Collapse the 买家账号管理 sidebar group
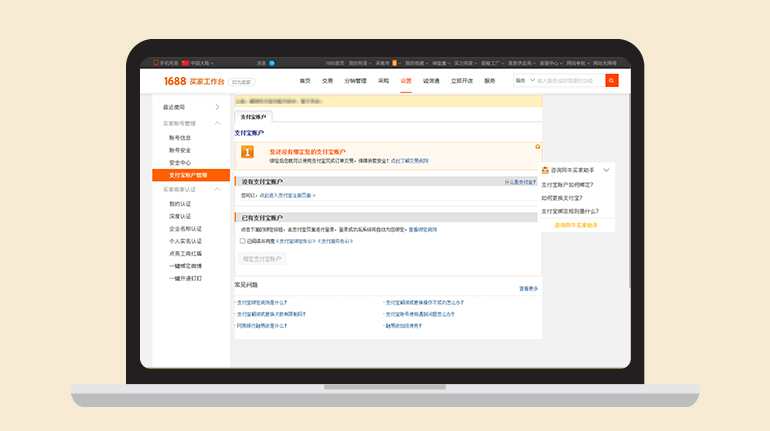770x431 pixels. pos(217,123)
